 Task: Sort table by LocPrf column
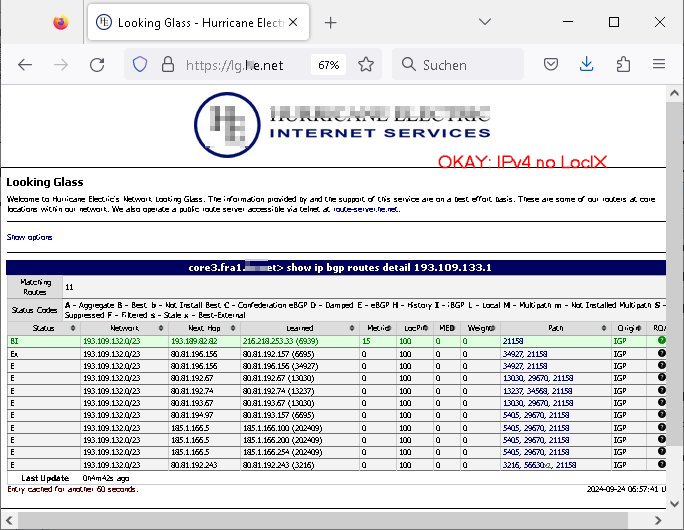[x=415, y=328]
